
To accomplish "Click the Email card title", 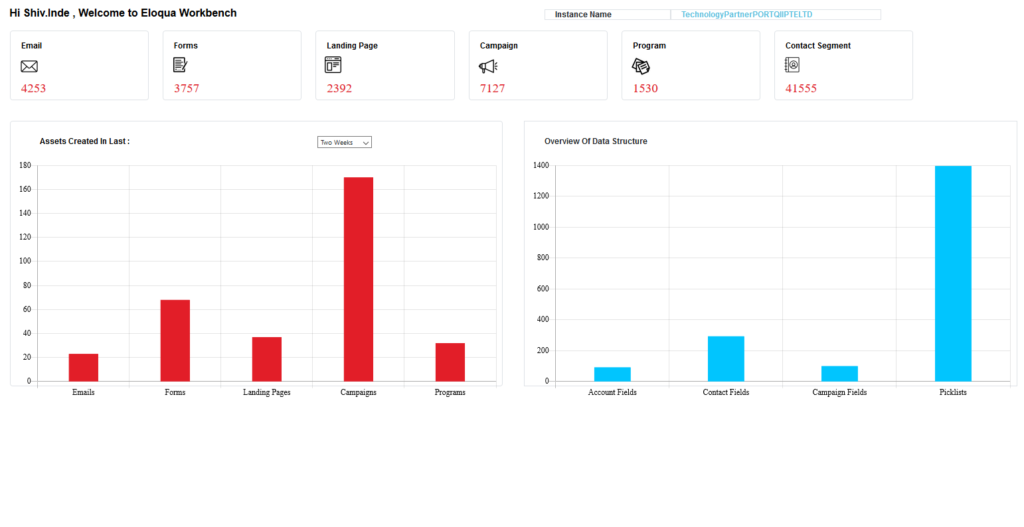I will (31, 46).
